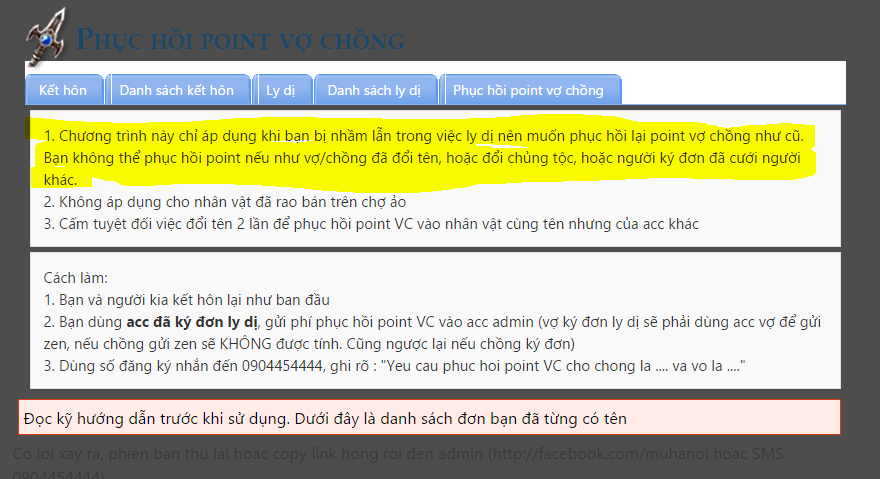Switch to Danh sách kết hôn tab
Image resolution: width=880 pixels, height=479 pixels.
pyautogui.click(x=178, y=90)
